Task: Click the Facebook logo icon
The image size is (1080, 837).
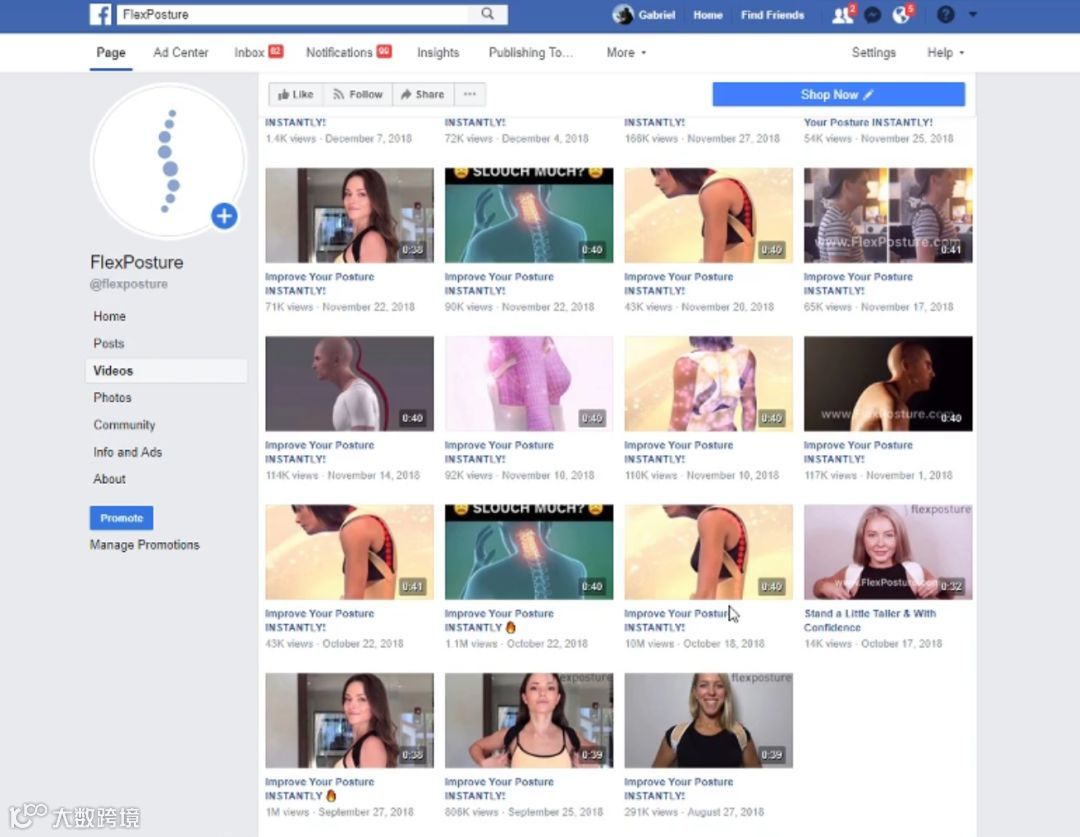Action: click(x=101, y=14)
